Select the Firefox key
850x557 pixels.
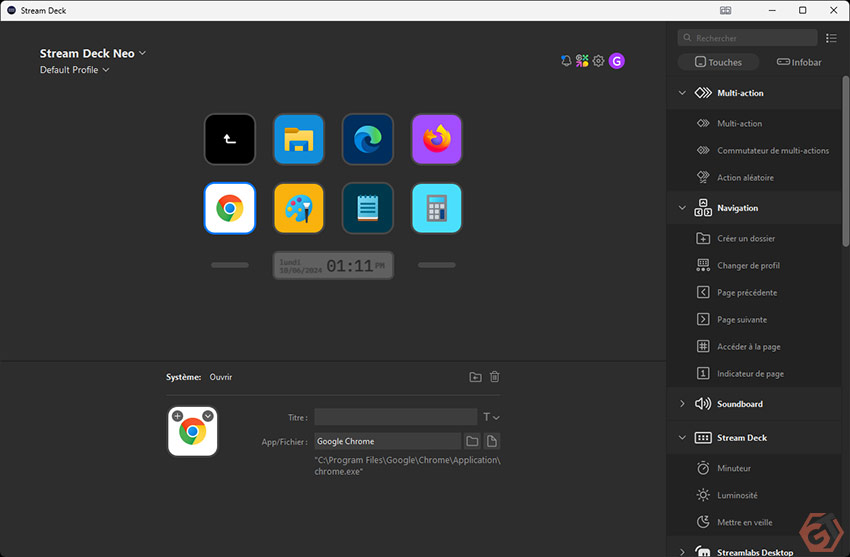click(436, 139)
